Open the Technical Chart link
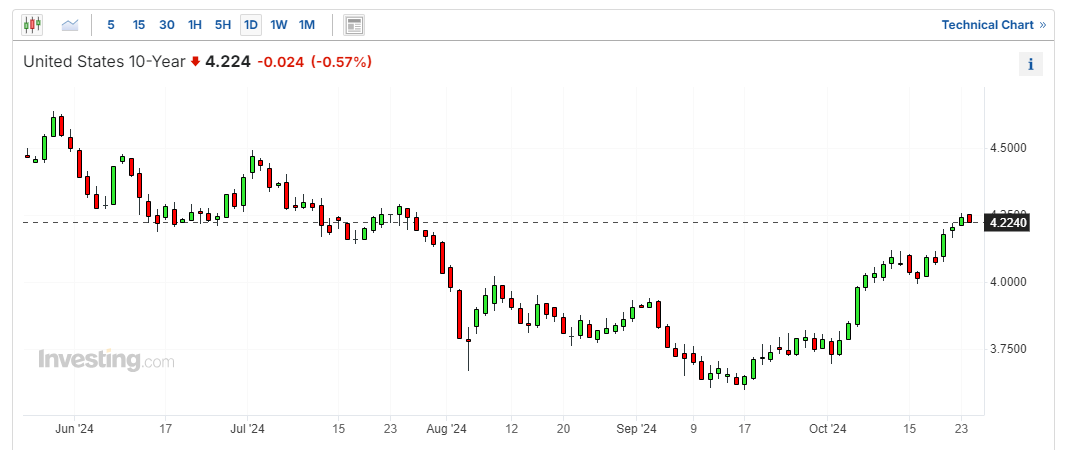The width and height of the screenshot is (1065, 450). pos(988,25)
